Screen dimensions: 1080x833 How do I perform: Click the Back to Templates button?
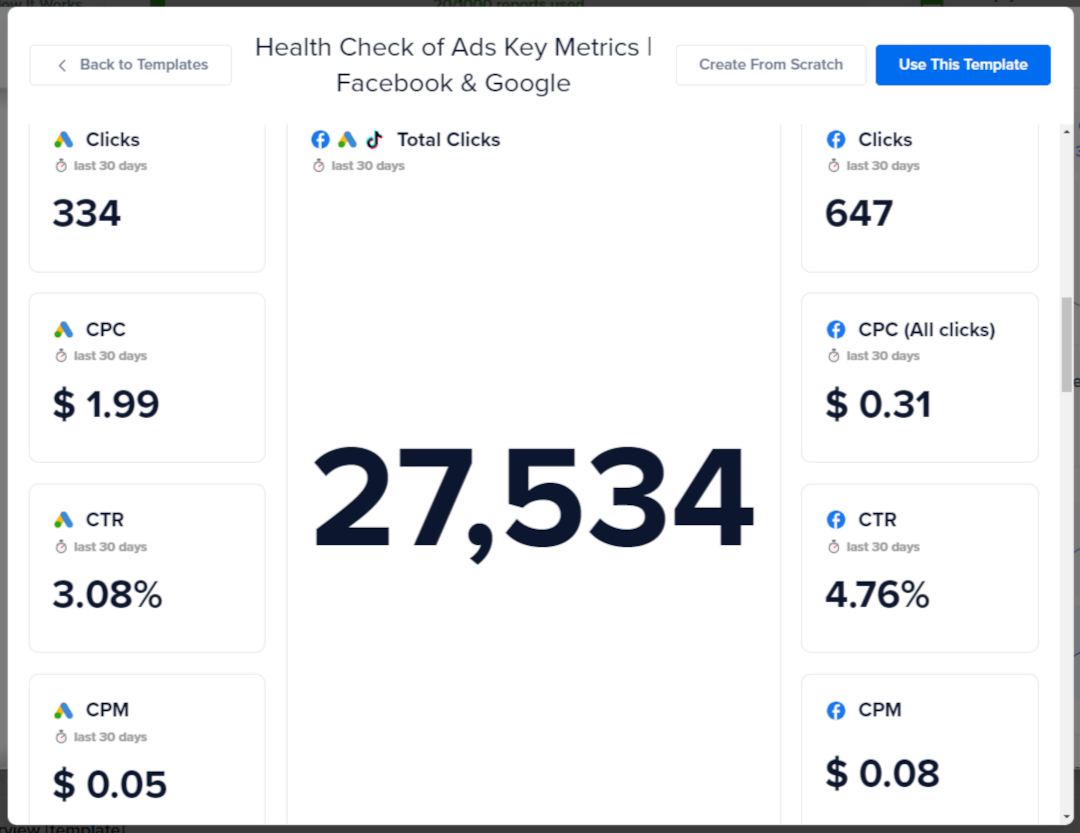tap(130, 65)
